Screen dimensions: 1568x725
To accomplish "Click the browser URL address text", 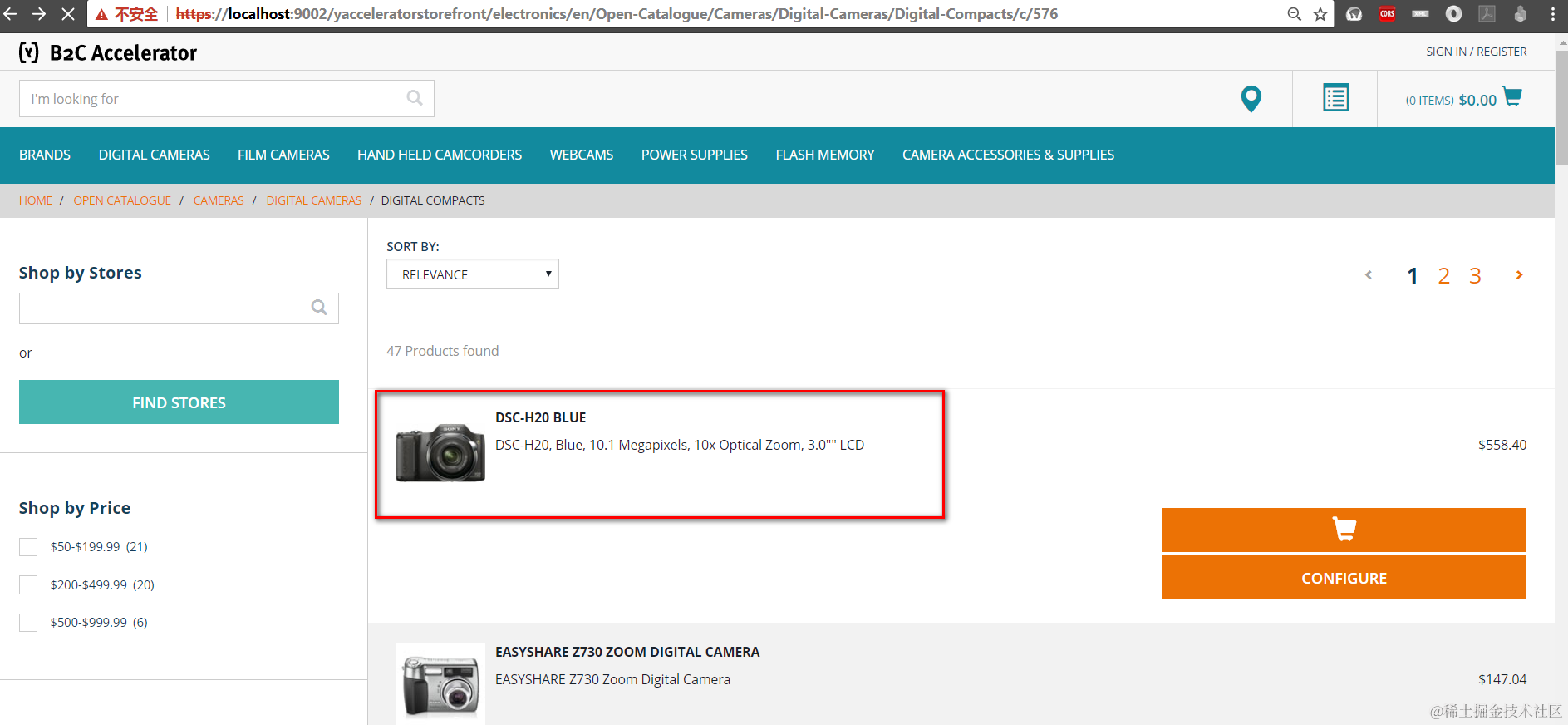I will (617, 14).
